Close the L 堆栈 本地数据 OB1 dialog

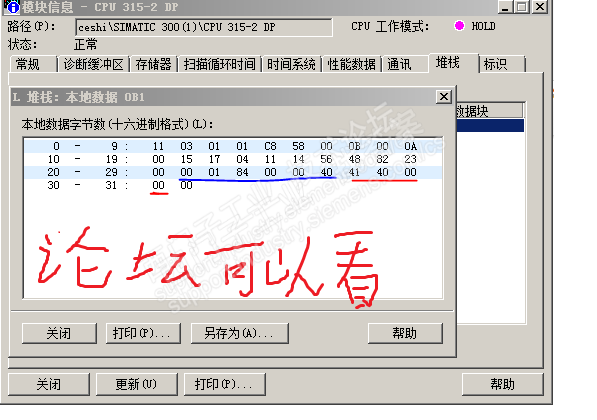click(444, 97)
